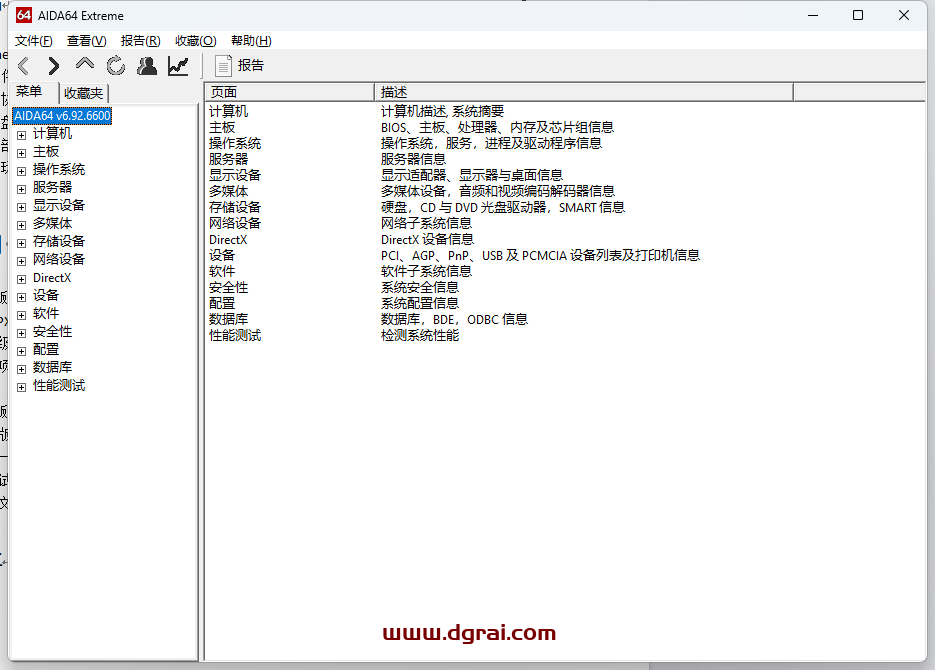
Task: Open the 报告(R) menu
Action: point(141,41)
